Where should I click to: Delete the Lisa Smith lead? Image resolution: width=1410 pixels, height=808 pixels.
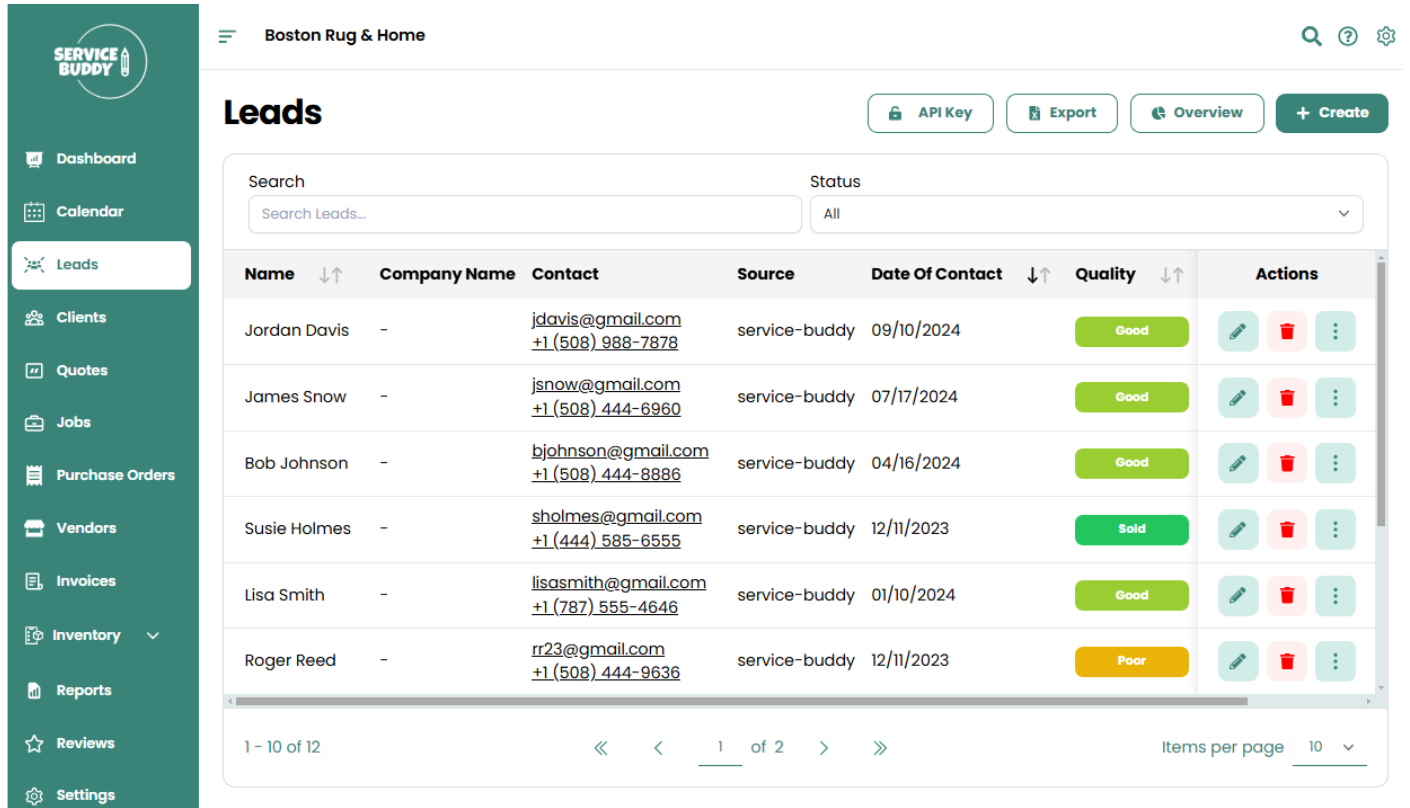point(1287,595)
